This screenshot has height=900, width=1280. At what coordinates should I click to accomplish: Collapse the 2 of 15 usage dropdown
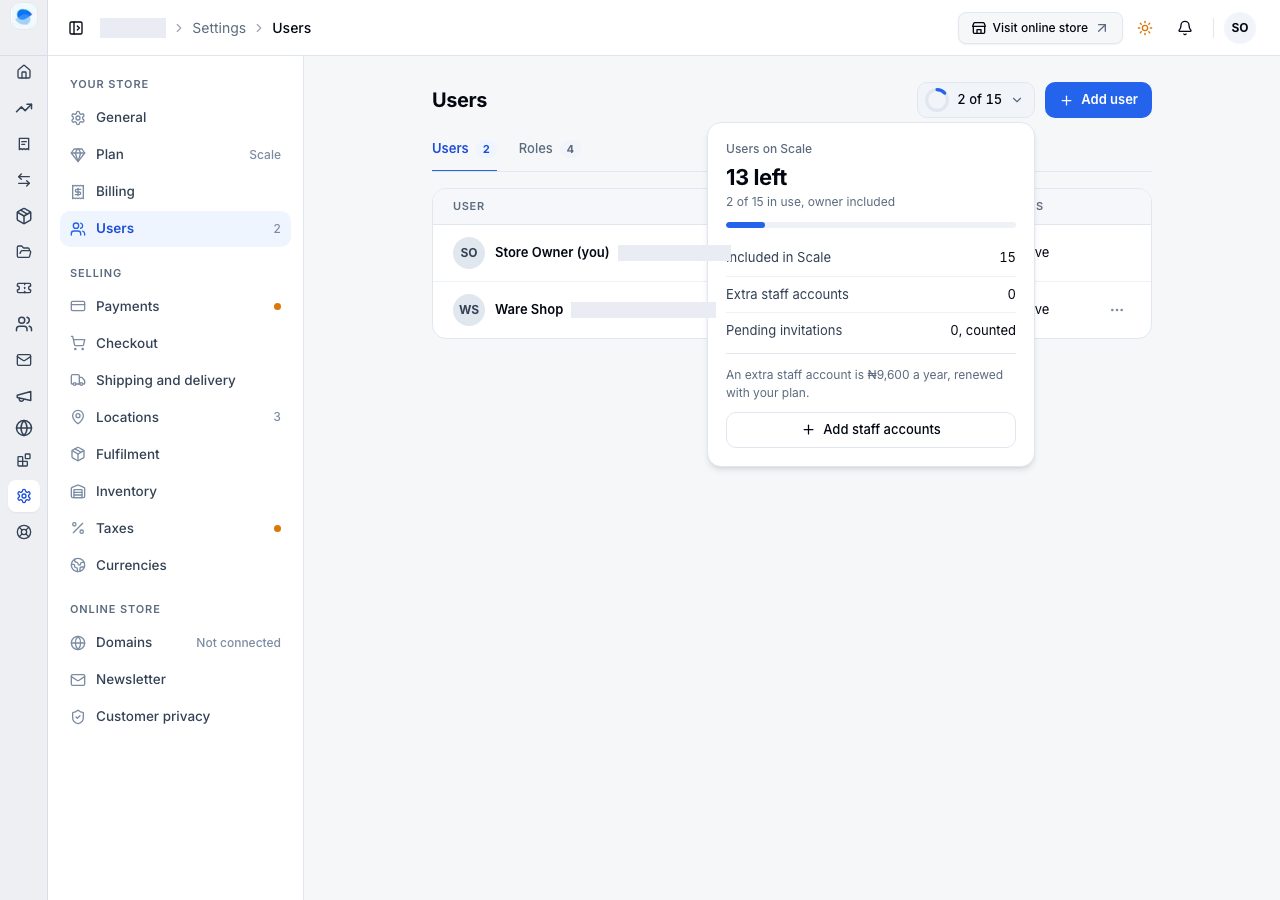click(976, 100)
